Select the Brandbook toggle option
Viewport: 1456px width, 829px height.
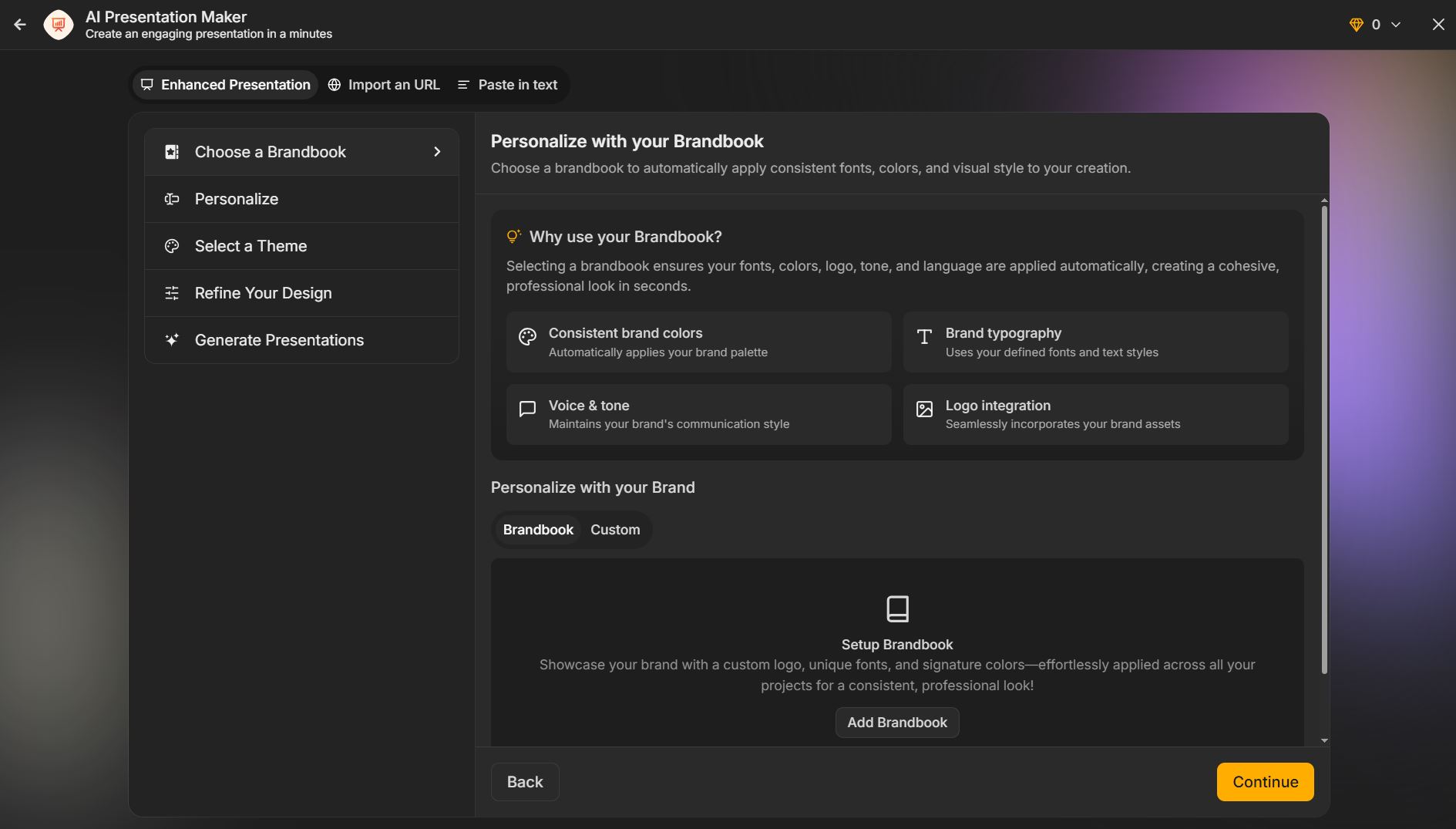[x=538, y=530]
